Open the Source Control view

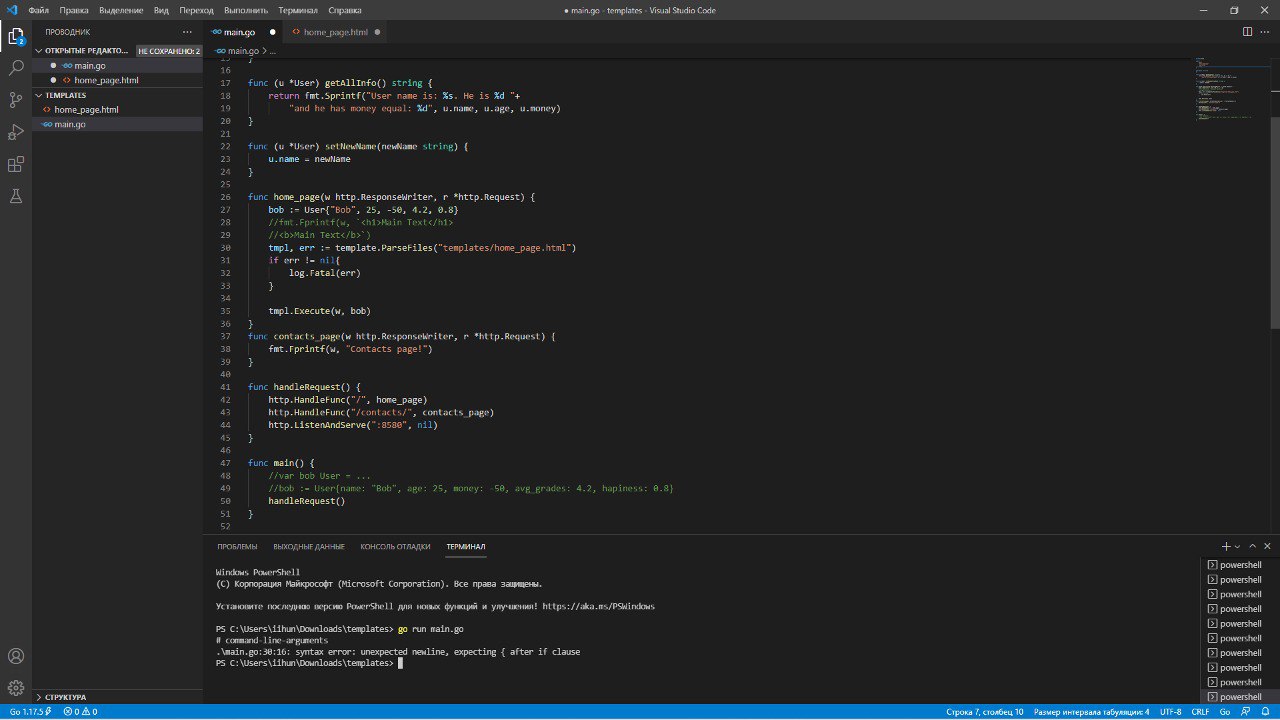click(16, 100)
